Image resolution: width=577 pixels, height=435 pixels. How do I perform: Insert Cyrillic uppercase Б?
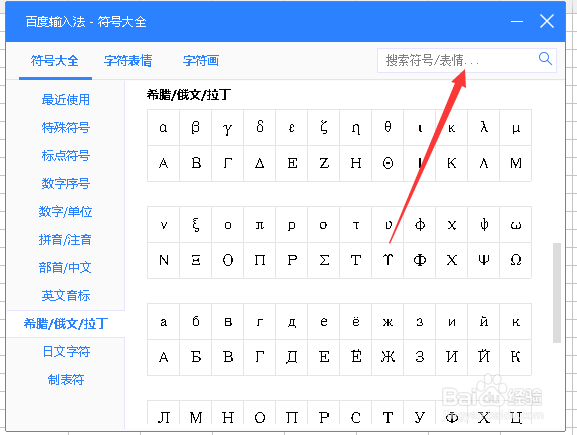click(195, 357)
